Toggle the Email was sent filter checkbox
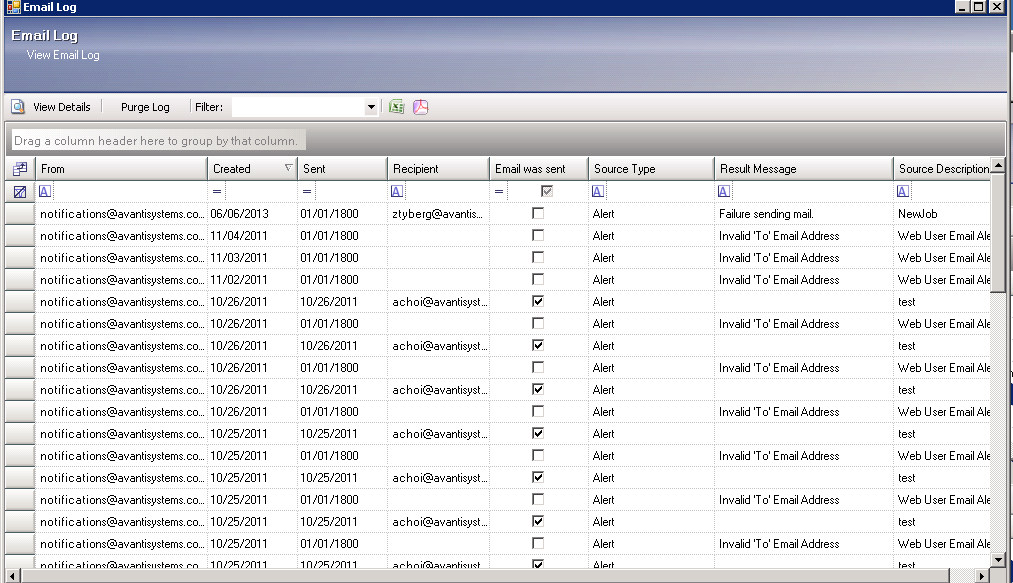 click(x=547, y=191)
